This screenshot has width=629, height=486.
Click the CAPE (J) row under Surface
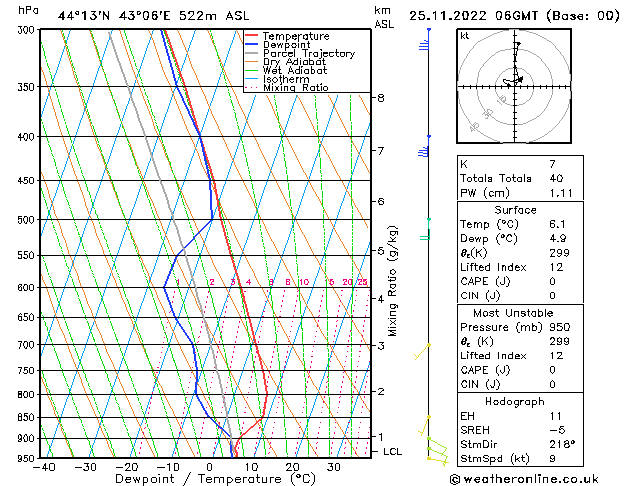(520, 281)
